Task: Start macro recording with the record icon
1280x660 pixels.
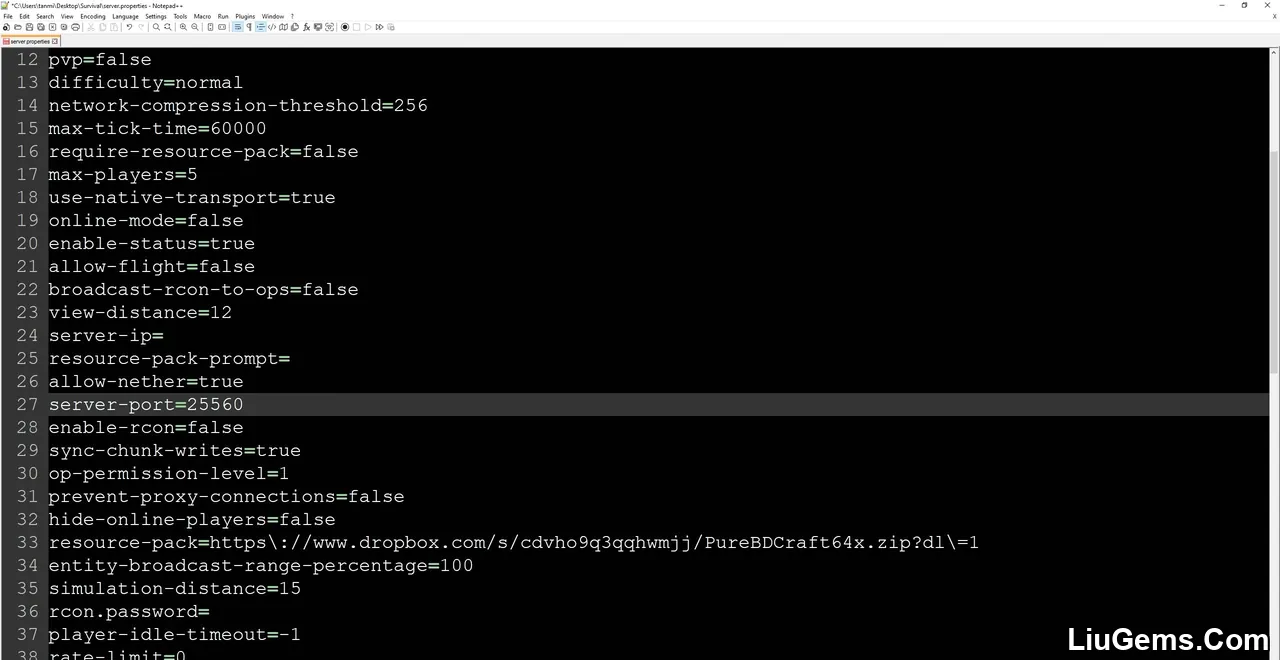Action: coord(345,27)
